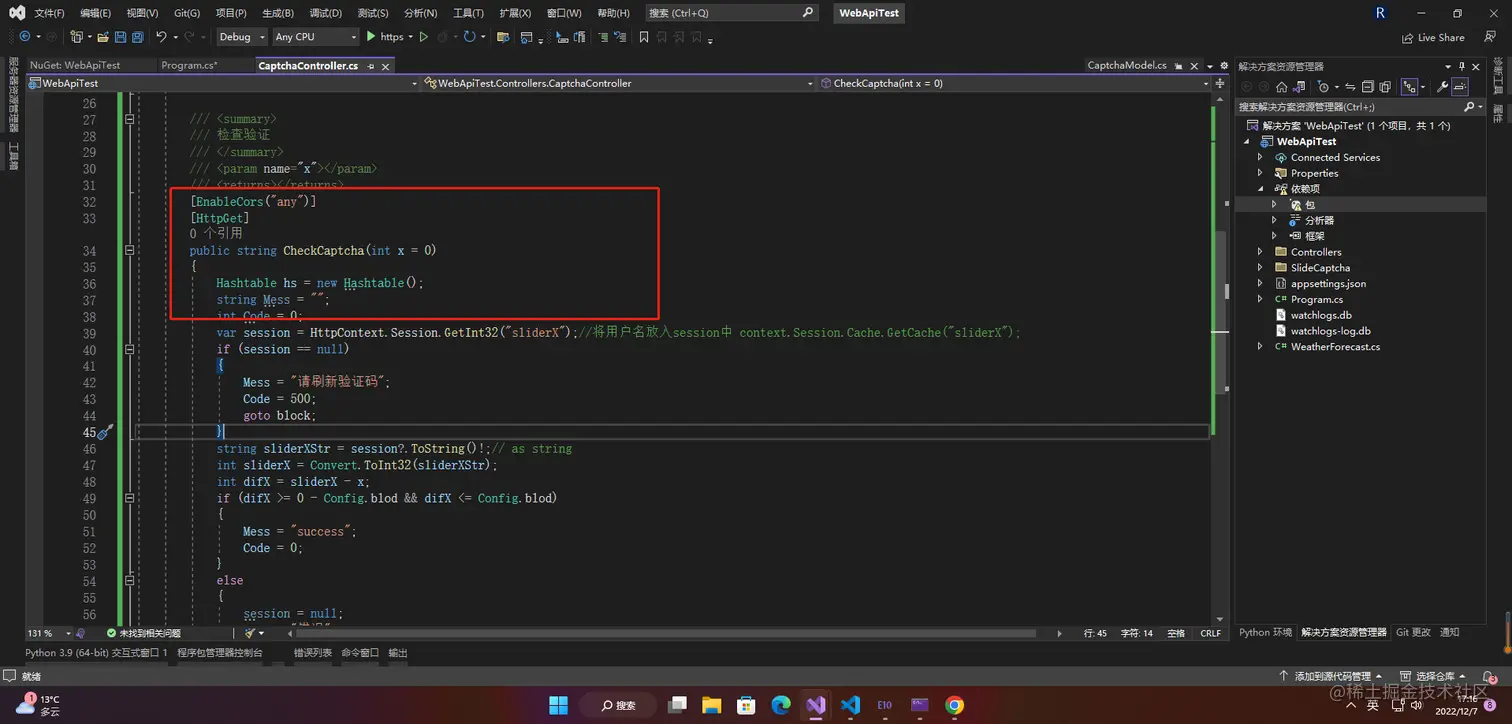The width and height of the screenshot is (1512, 724).
Task: Open the 调试(D) menu
Action: 325,13
